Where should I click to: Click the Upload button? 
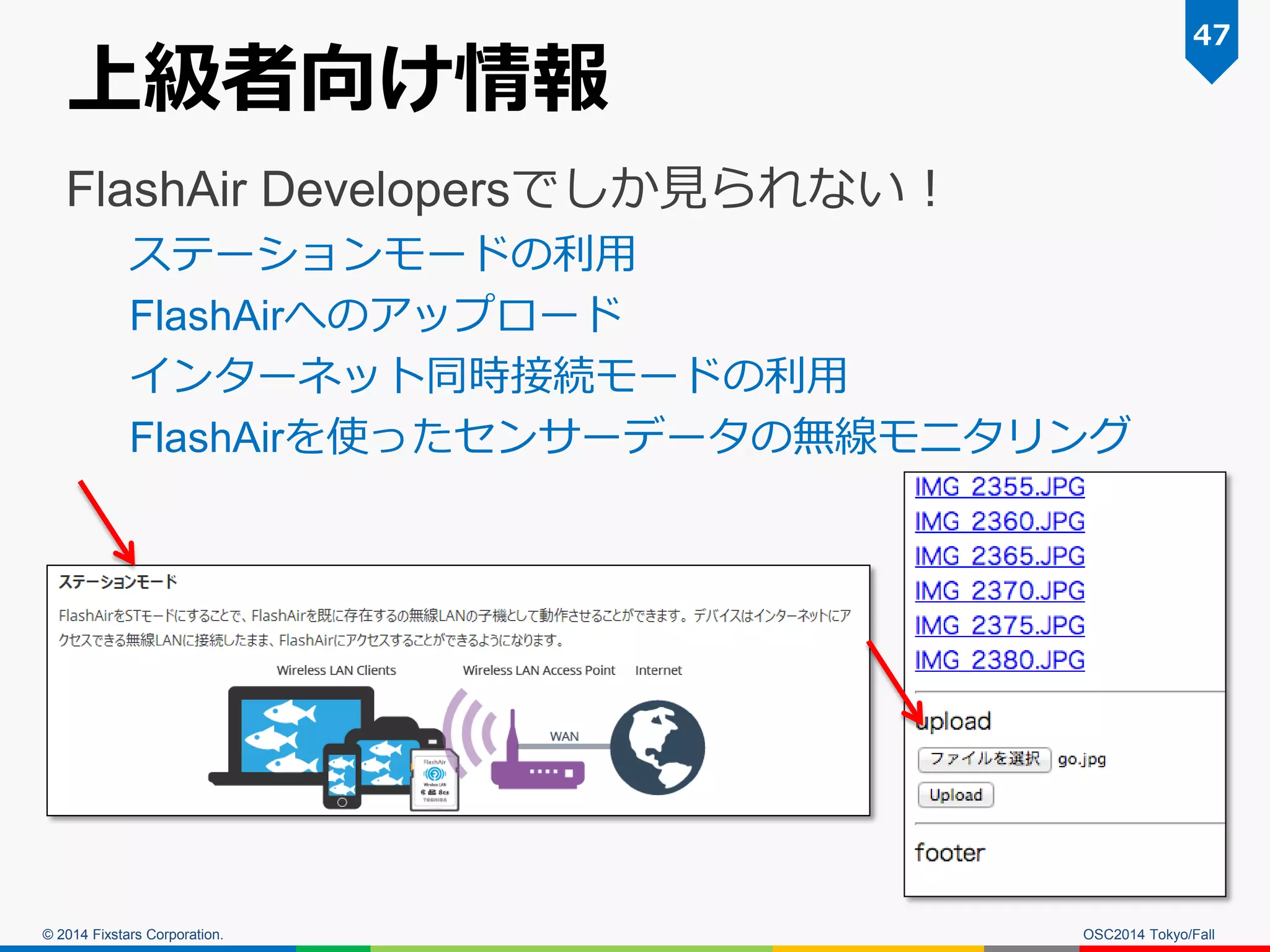pyautogui.click(x=956, y=795)
